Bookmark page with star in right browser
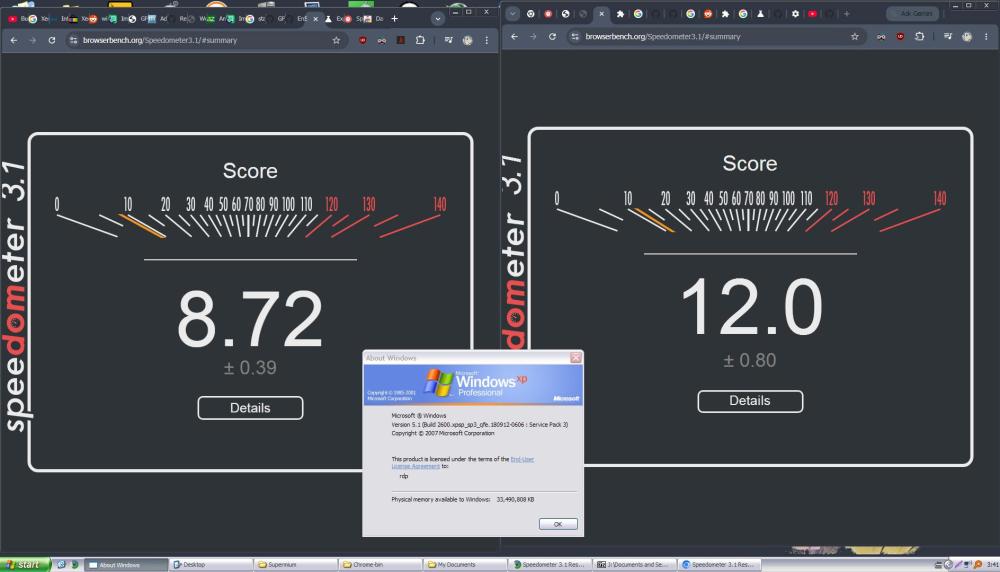Screen dimensions: 1000x572 (x=855, y=36)
